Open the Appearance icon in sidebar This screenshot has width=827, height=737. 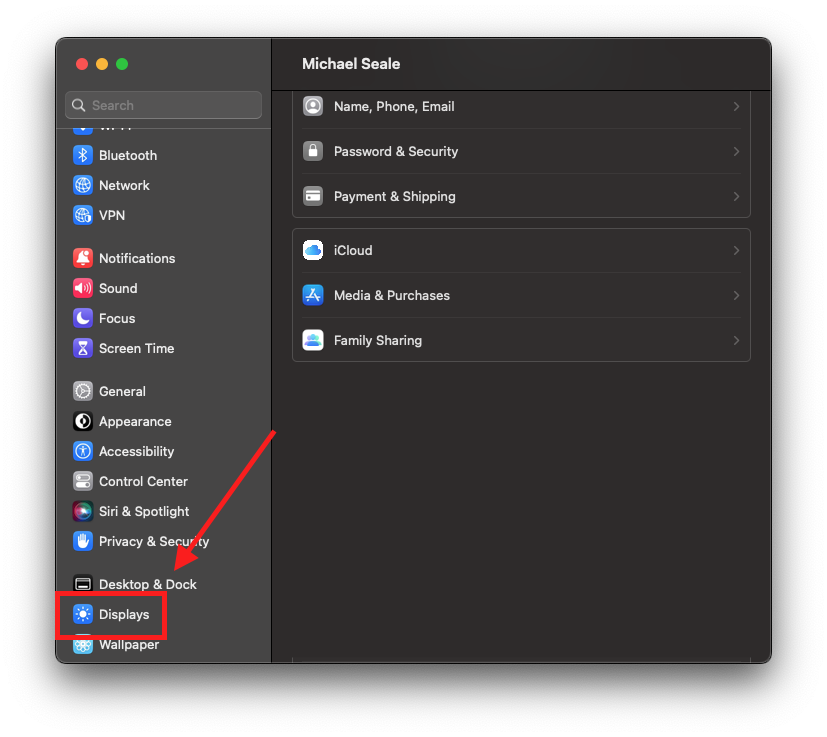coord(83,421)
